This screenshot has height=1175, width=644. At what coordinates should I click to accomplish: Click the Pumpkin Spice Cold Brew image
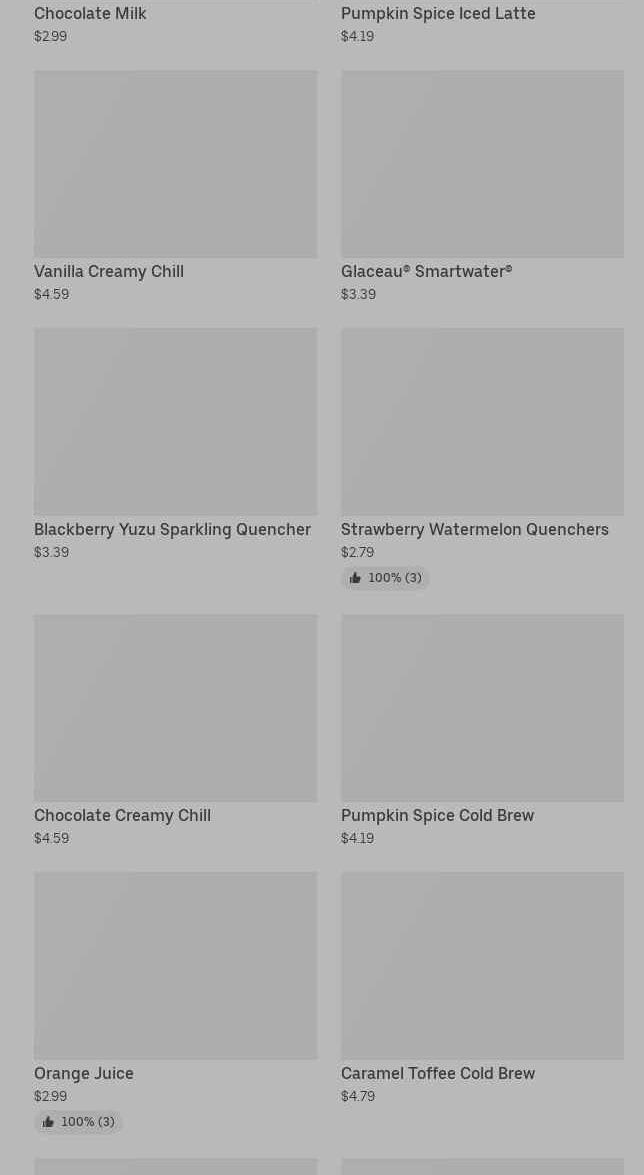[482, 708]
